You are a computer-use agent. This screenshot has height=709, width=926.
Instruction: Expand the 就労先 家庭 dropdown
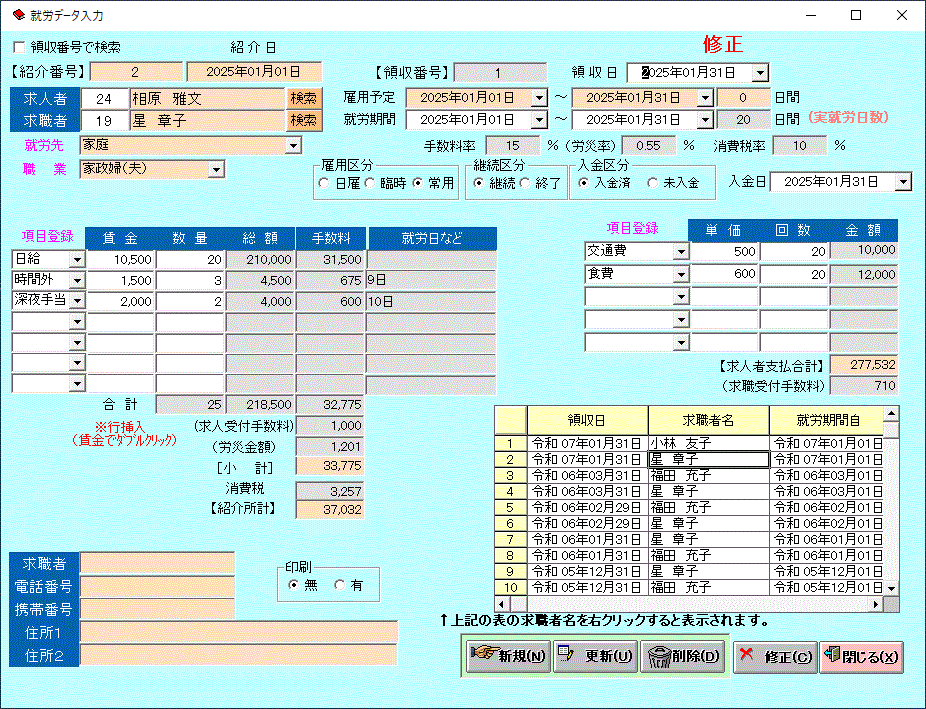click(294, 146)
